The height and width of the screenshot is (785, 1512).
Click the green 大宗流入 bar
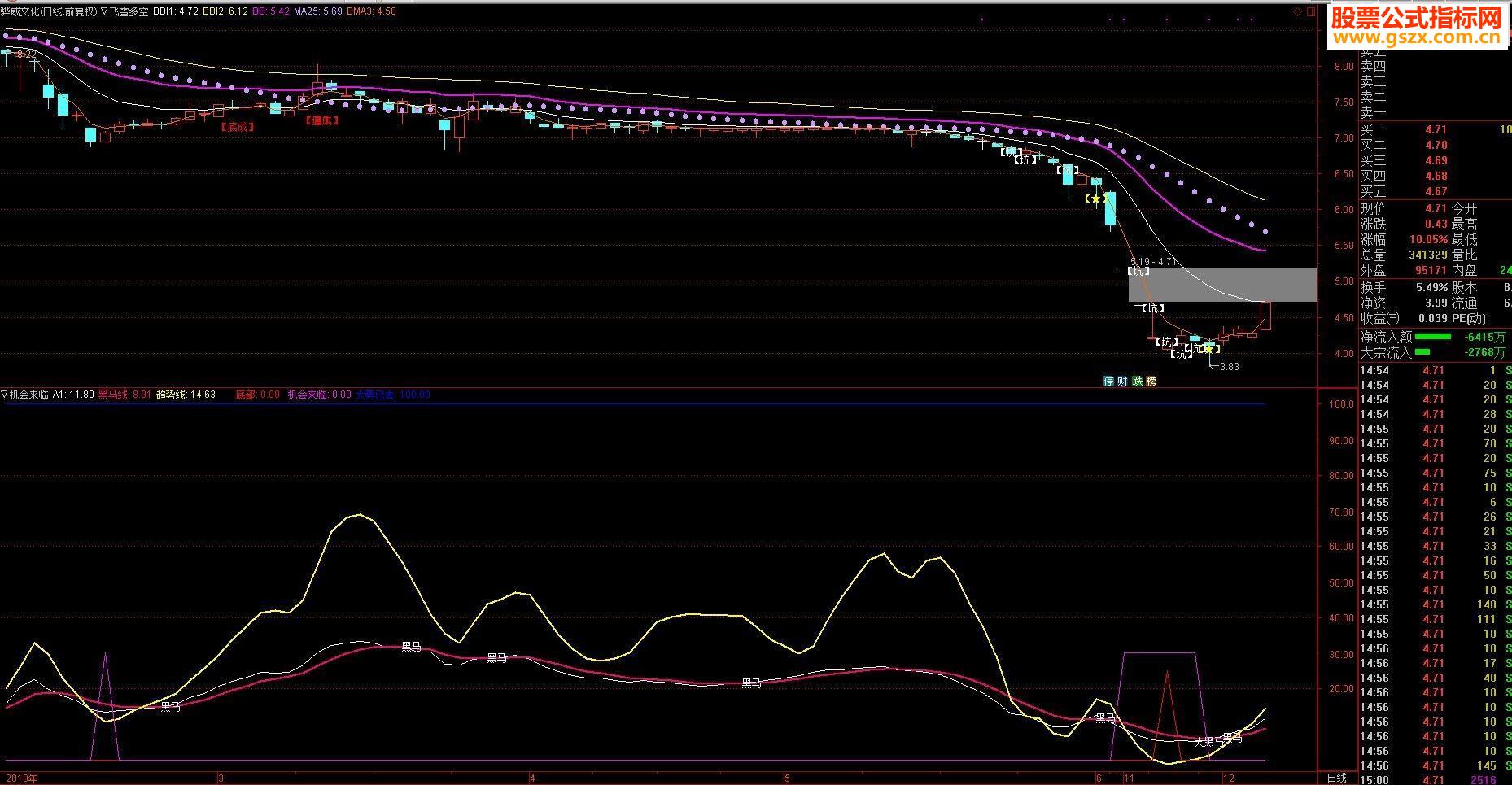coord(1423,351)
